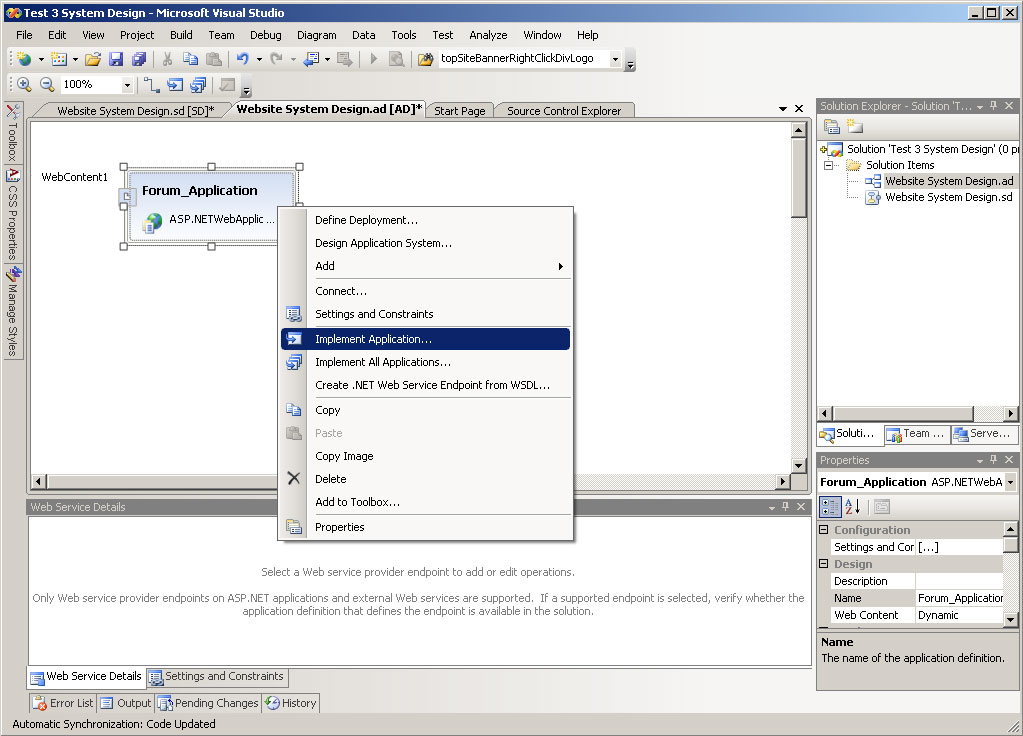1023x736 pixels.
Task: Click the Alphabetical sort icon in Properties
Action: [853, 506]
